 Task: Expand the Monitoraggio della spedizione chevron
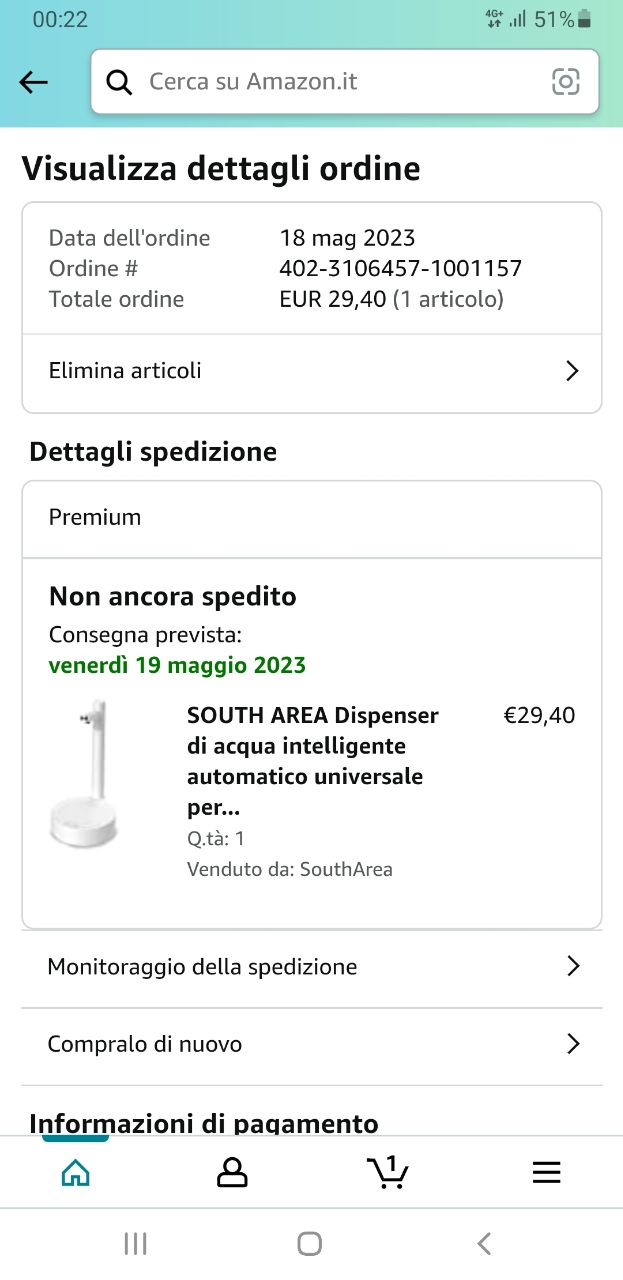572,966
